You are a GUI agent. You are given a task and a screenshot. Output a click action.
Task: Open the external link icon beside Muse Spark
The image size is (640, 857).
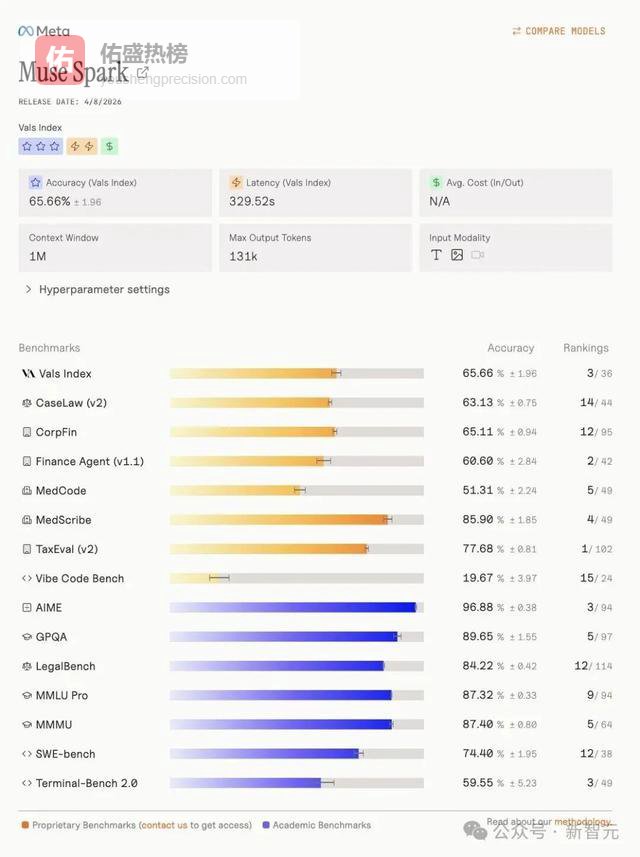(x=143, y=72)
